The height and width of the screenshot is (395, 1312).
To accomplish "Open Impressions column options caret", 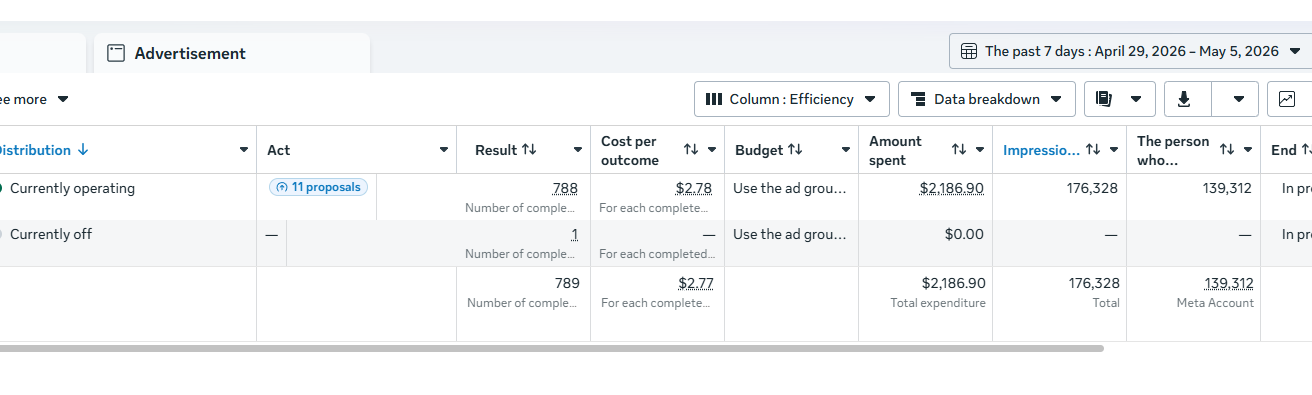I will tap(1114, 150).
